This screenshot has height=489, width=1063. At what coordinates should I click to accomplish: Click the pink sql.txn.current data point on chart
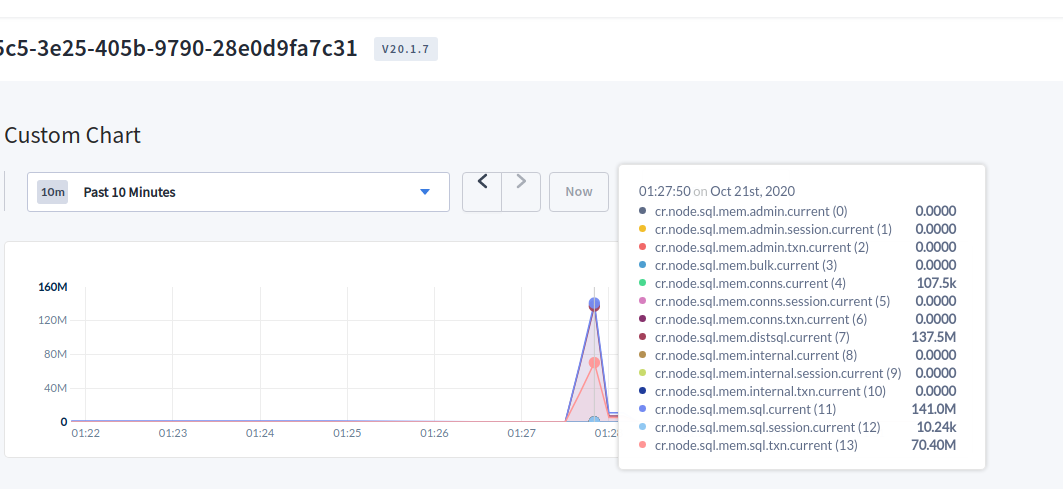click(x=595, y=363)
